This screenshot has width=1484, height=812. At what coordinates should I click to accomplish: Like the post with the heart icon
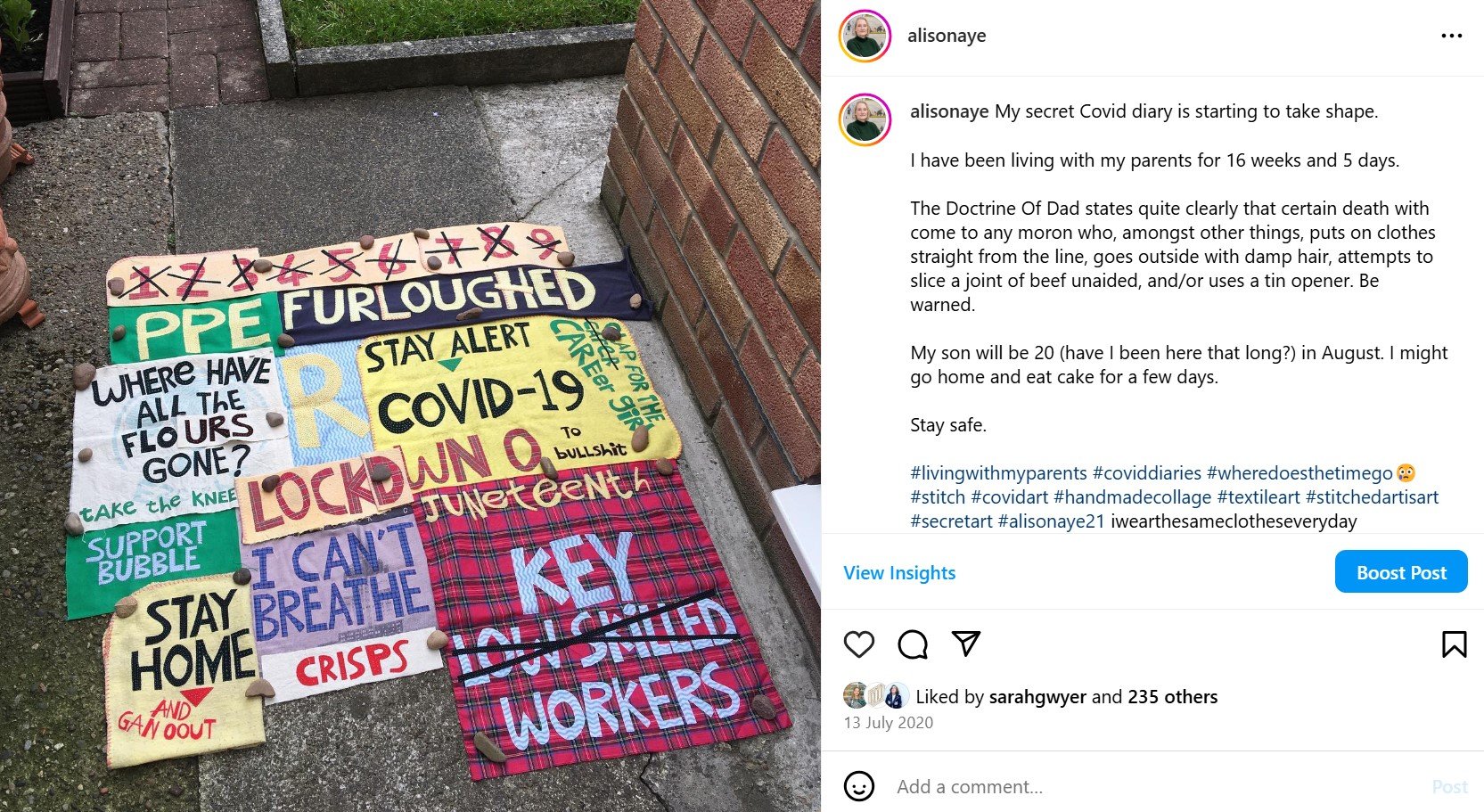pos(859,644)
